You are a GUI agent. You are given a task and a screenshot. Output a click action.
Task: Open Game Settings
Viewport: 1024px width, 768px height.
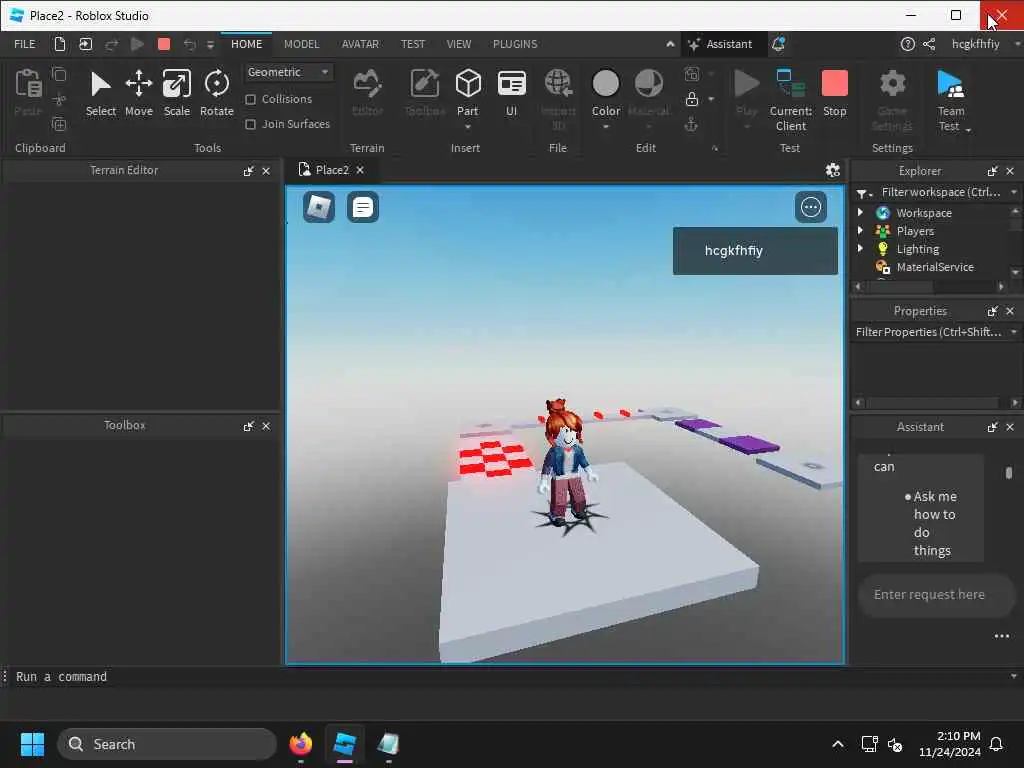click(x=892, y=100)
